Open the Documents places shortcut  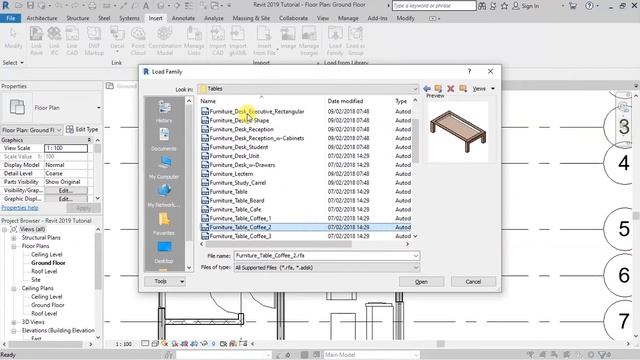(x=164, y=139)
